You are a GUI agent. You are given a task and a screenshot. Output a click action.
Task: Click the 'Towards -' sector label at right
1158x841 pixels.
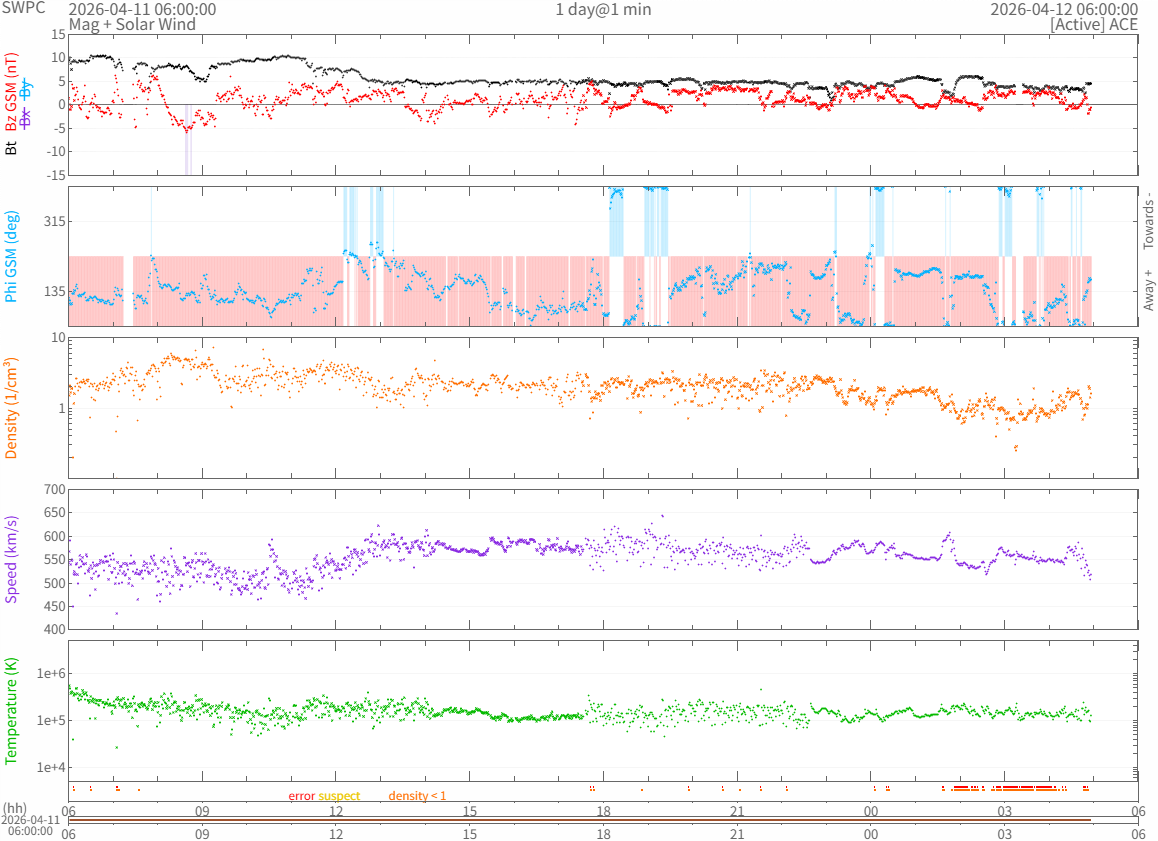click(x=1148, y=220)
